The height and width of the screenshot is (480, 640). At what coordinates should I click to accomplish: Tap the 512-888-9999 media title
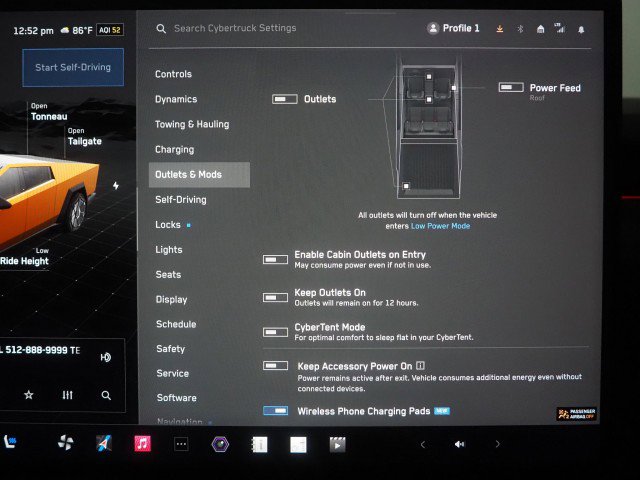click(x=40, y=350)
